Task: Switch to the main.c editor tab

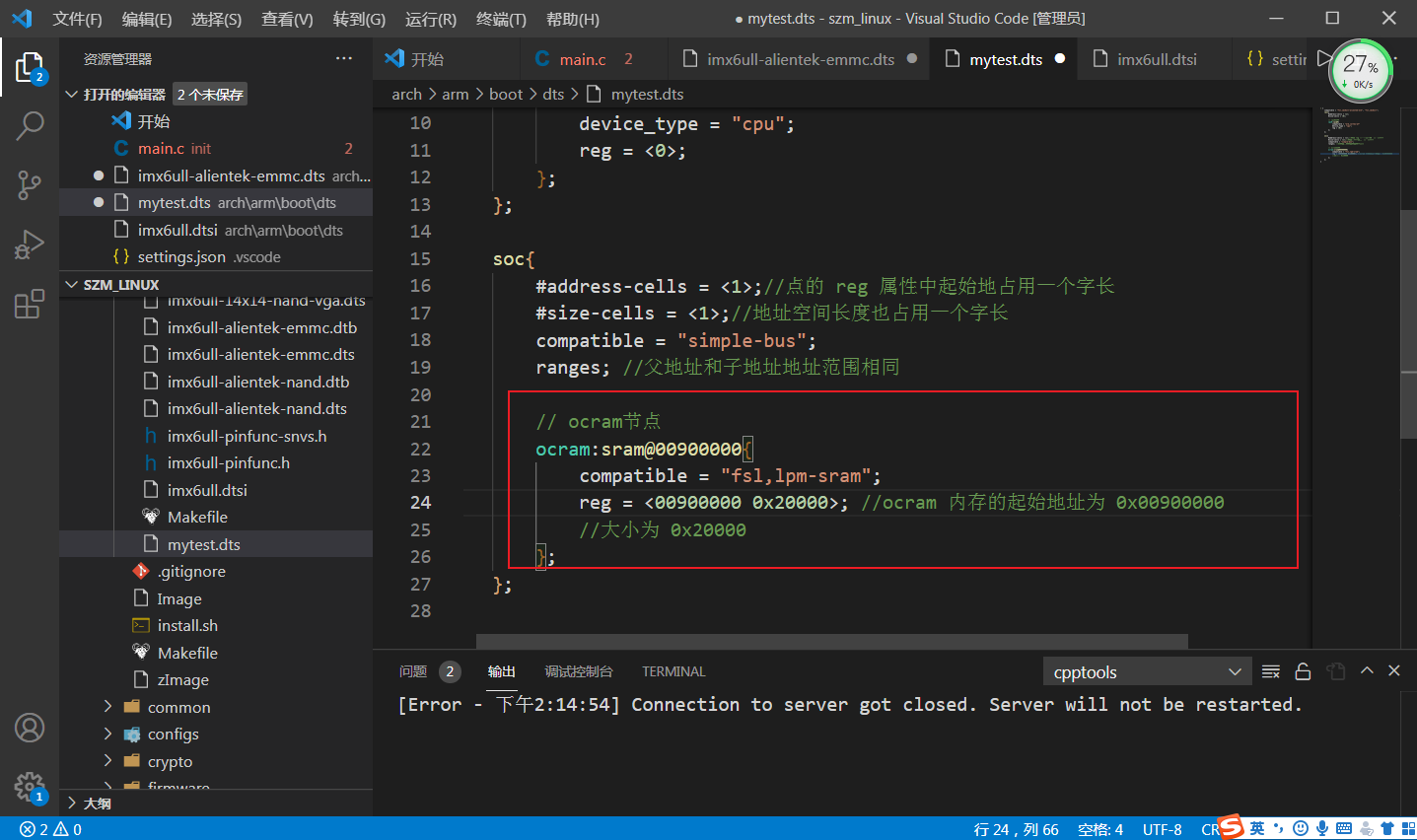Action: (594, 59)
